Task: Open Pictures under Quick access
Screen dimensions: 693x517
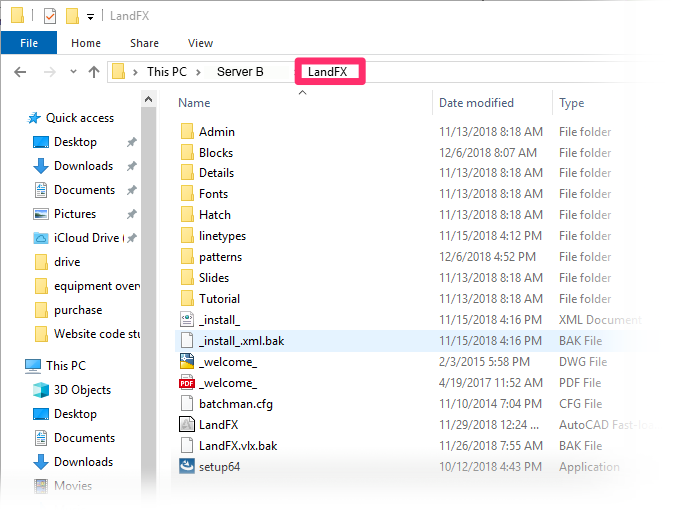Action: (x=75, y=213)
